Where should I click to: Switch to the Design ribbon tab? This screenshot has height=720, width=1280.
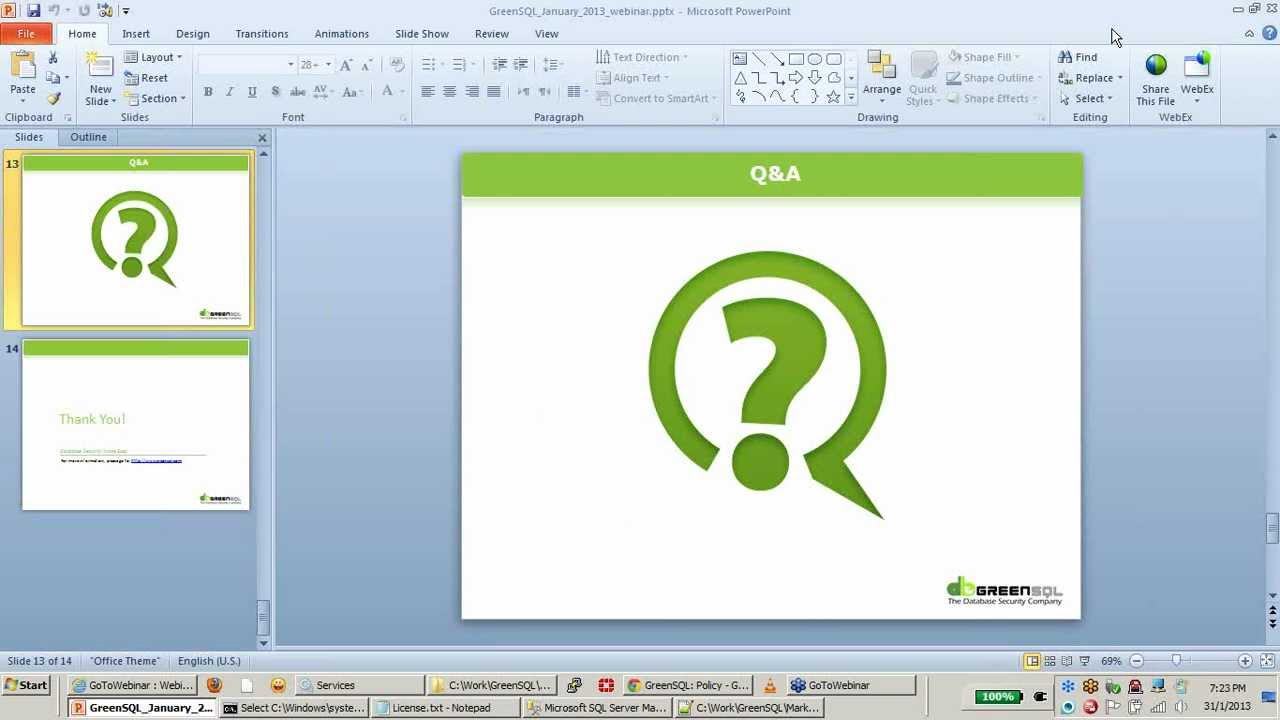click(193, 34)
